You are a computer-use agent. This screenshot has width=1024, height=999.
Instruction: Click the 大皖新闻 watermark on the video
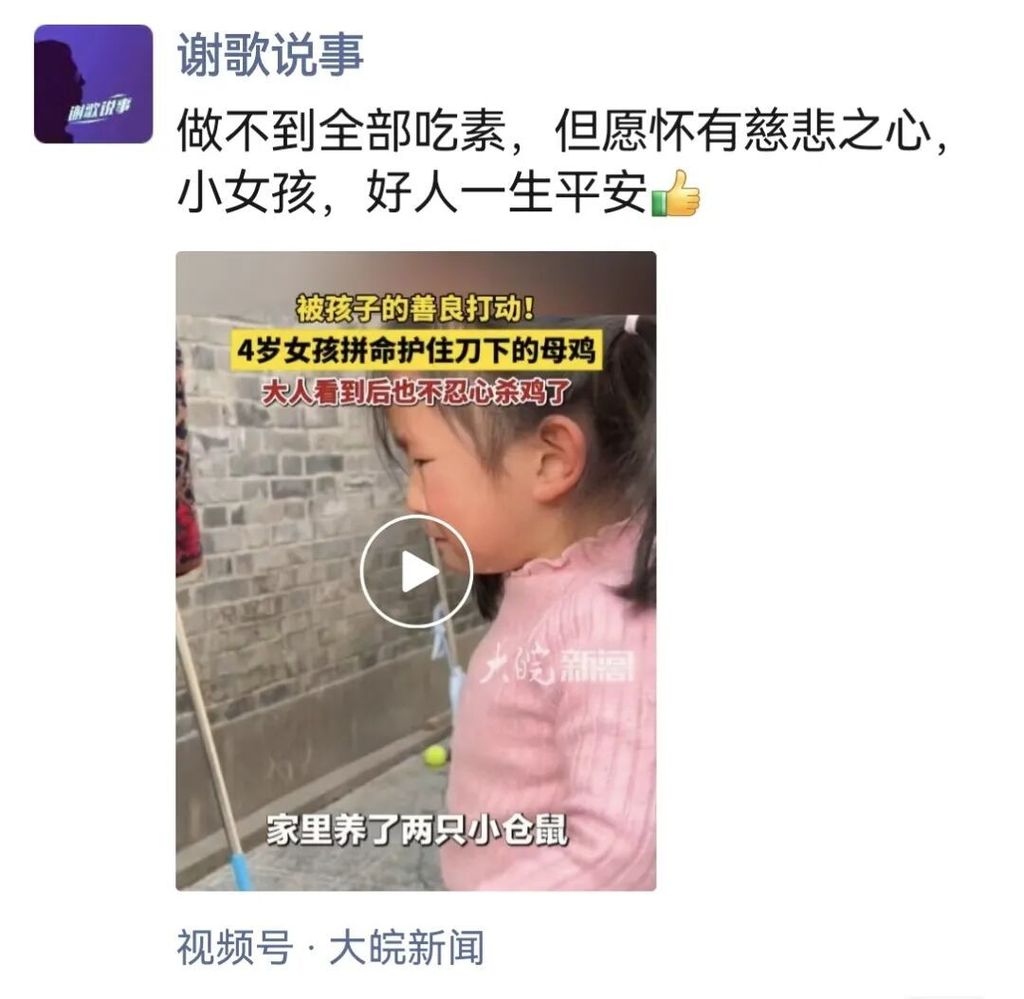(x=556, y=665)
